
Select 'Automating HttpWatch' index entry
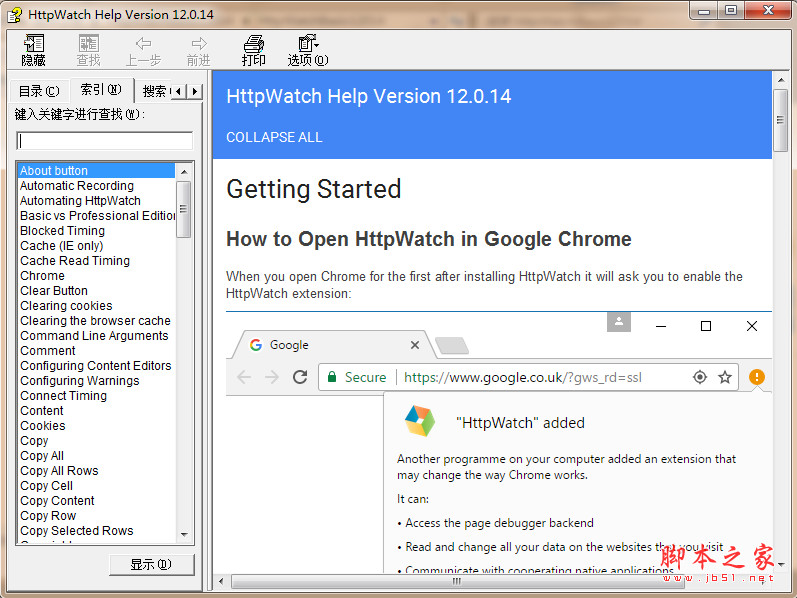coord(80,200)
